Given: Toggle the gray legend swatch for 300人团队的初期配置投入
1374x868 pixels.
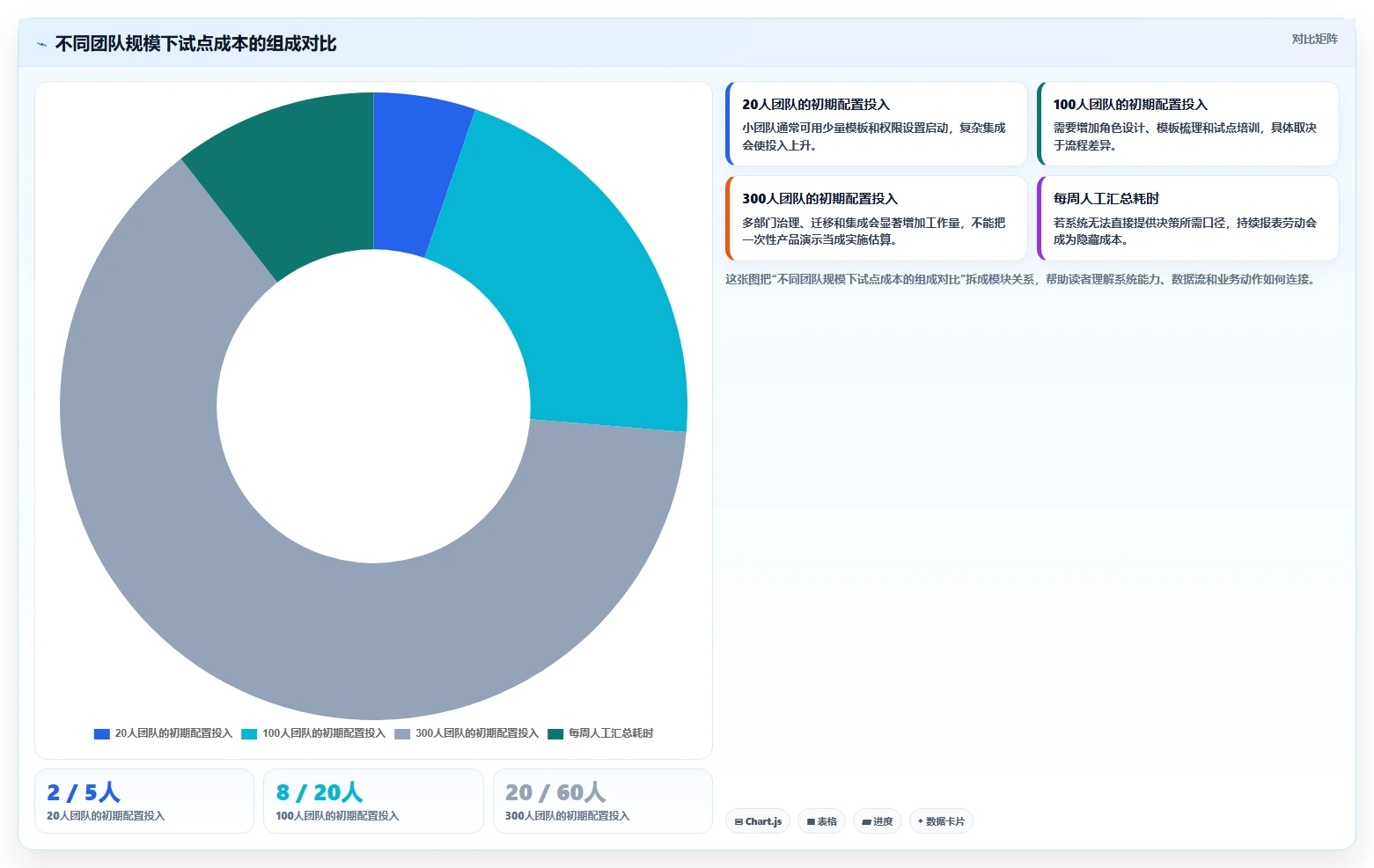Looking at the screenshot, I should tap(402, 733).
